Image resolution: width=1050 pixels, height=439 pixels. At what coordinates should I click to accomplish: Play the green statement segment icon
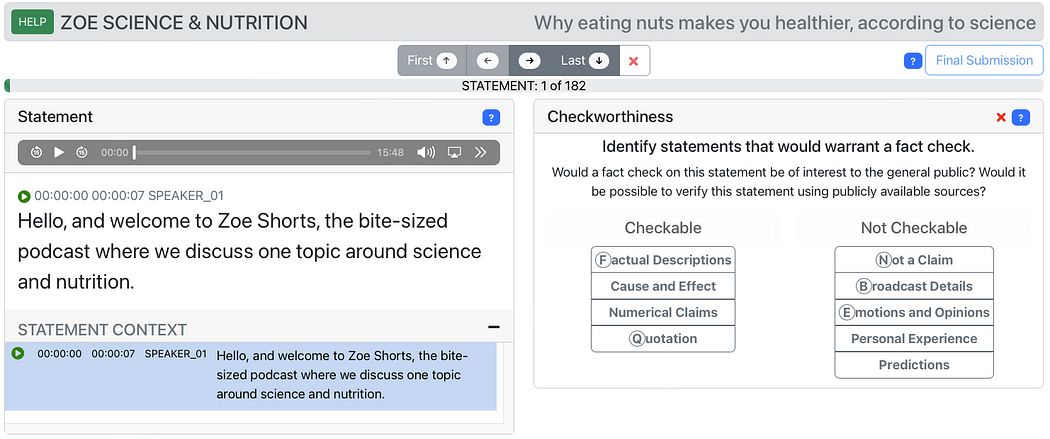(x=24, y=196)
